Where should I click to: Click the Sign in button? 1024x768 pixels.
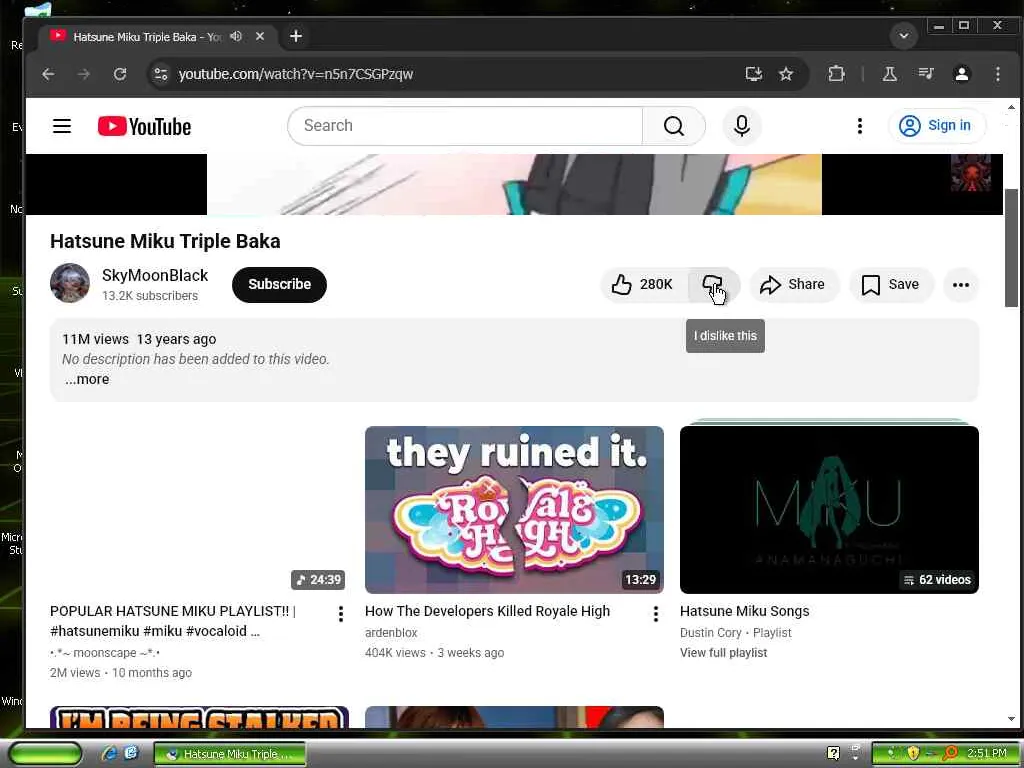click(936, 125)
